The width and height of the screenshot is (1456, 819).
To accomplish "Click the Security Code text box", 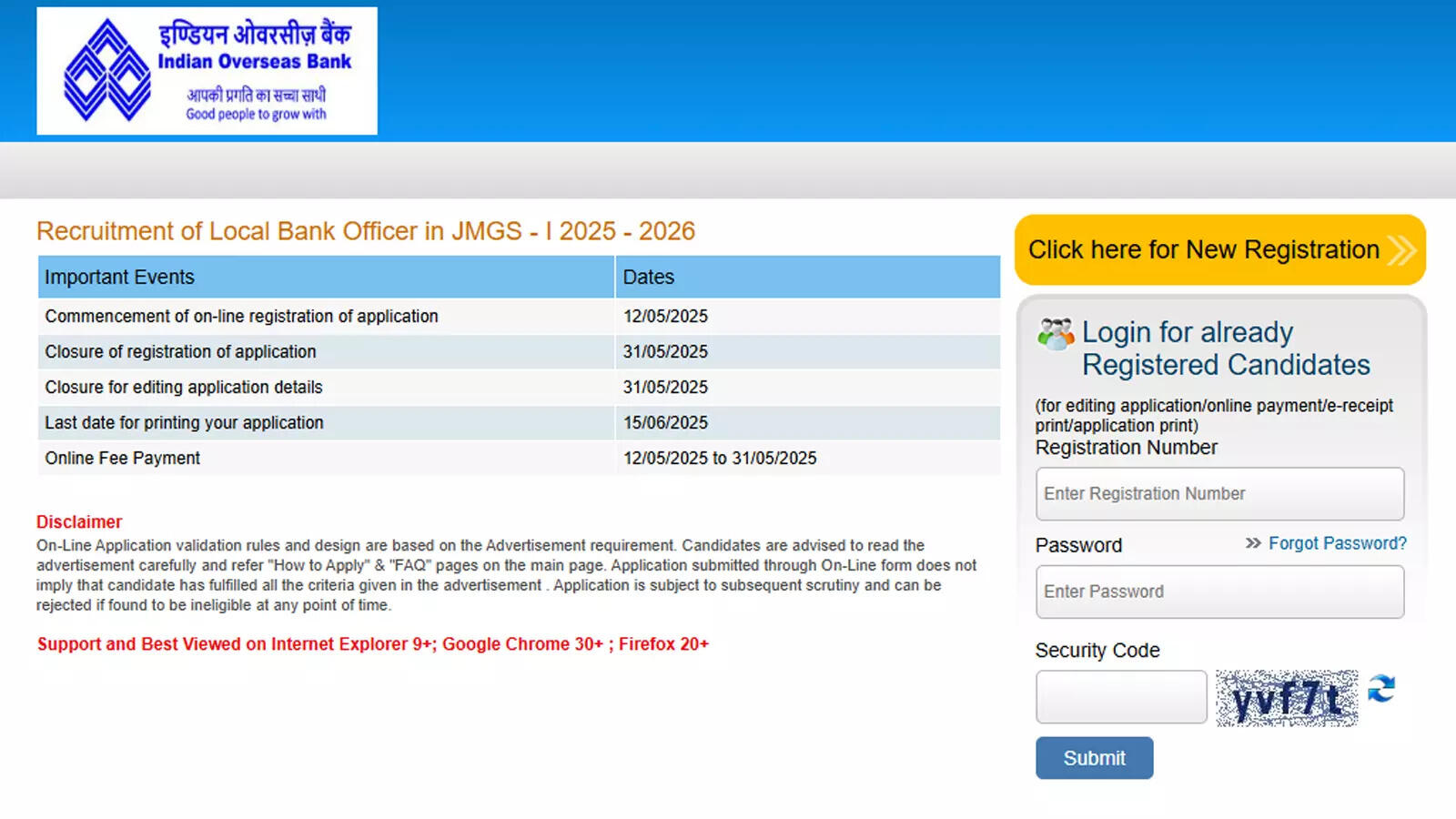I will [x=1121, y=697].
